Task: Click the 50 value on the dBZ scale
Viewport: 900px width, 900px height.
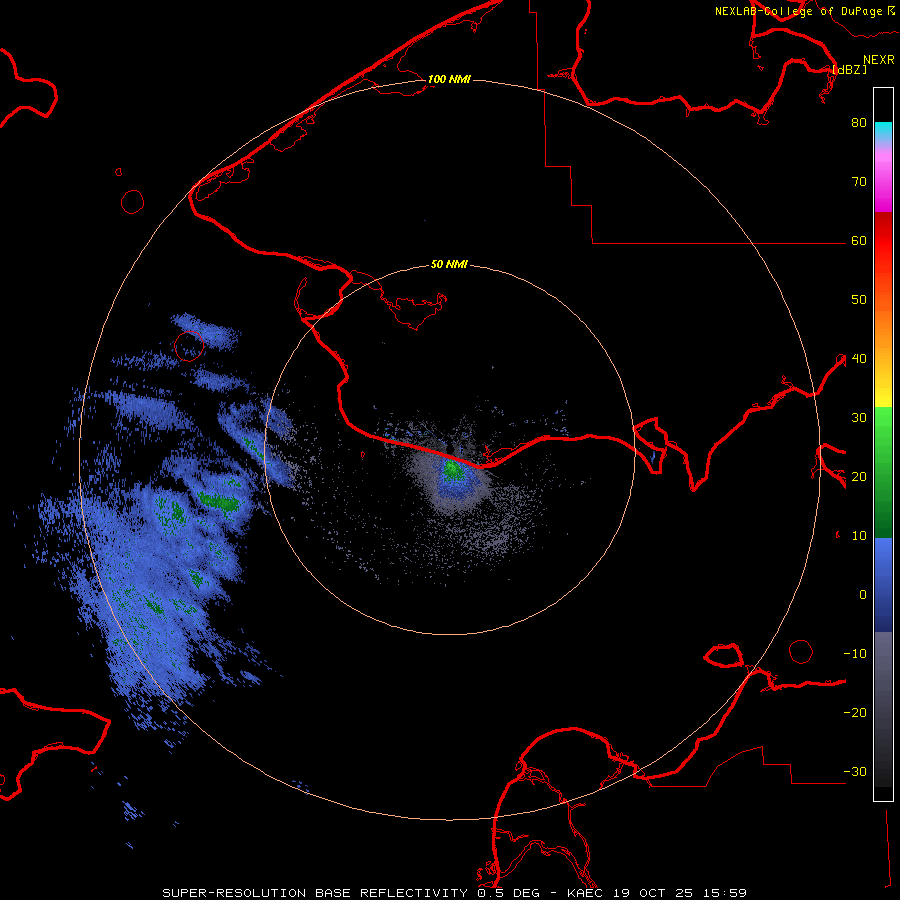Action: click(859, 300)
